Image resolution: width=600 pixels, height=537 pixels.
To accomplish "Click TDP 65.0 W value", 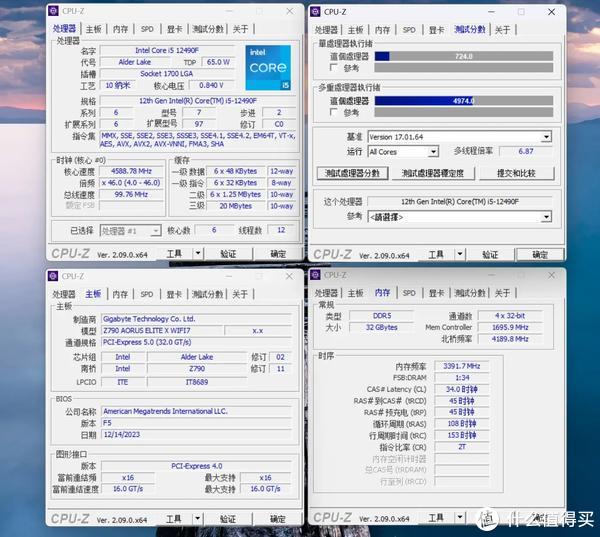I will click(218, 62).
